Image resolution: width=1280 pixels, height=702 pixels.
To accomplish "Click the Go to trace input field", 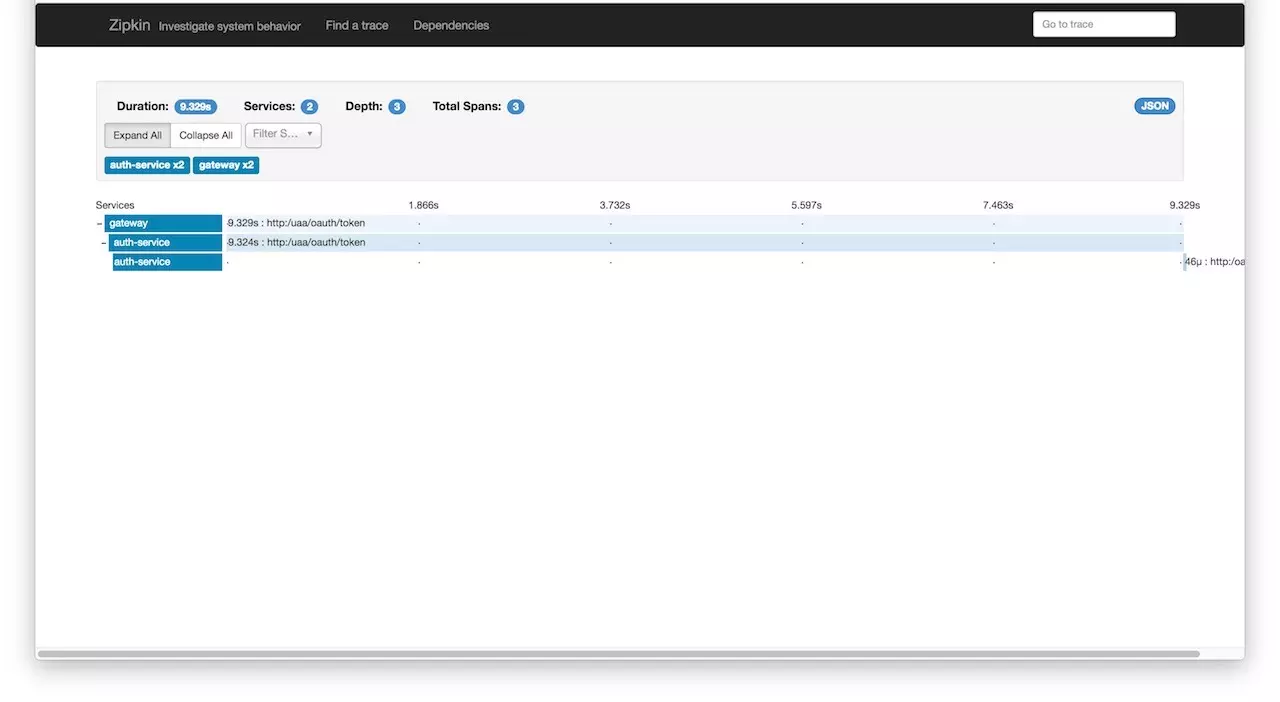I will pos(1103,25).
